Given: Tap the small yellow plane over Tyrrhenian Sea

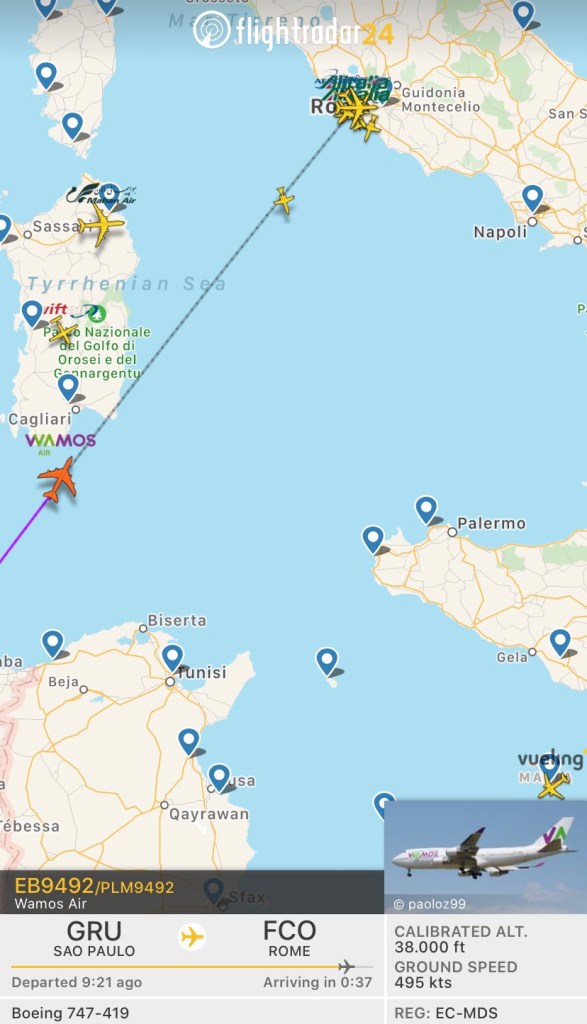Looking at the screenshot, I should (x=284, y=200).
